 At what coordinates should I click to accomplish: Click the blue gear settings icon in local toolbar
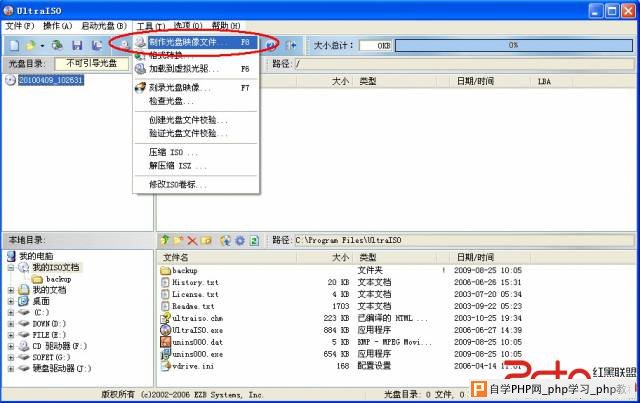pos(240,240)
